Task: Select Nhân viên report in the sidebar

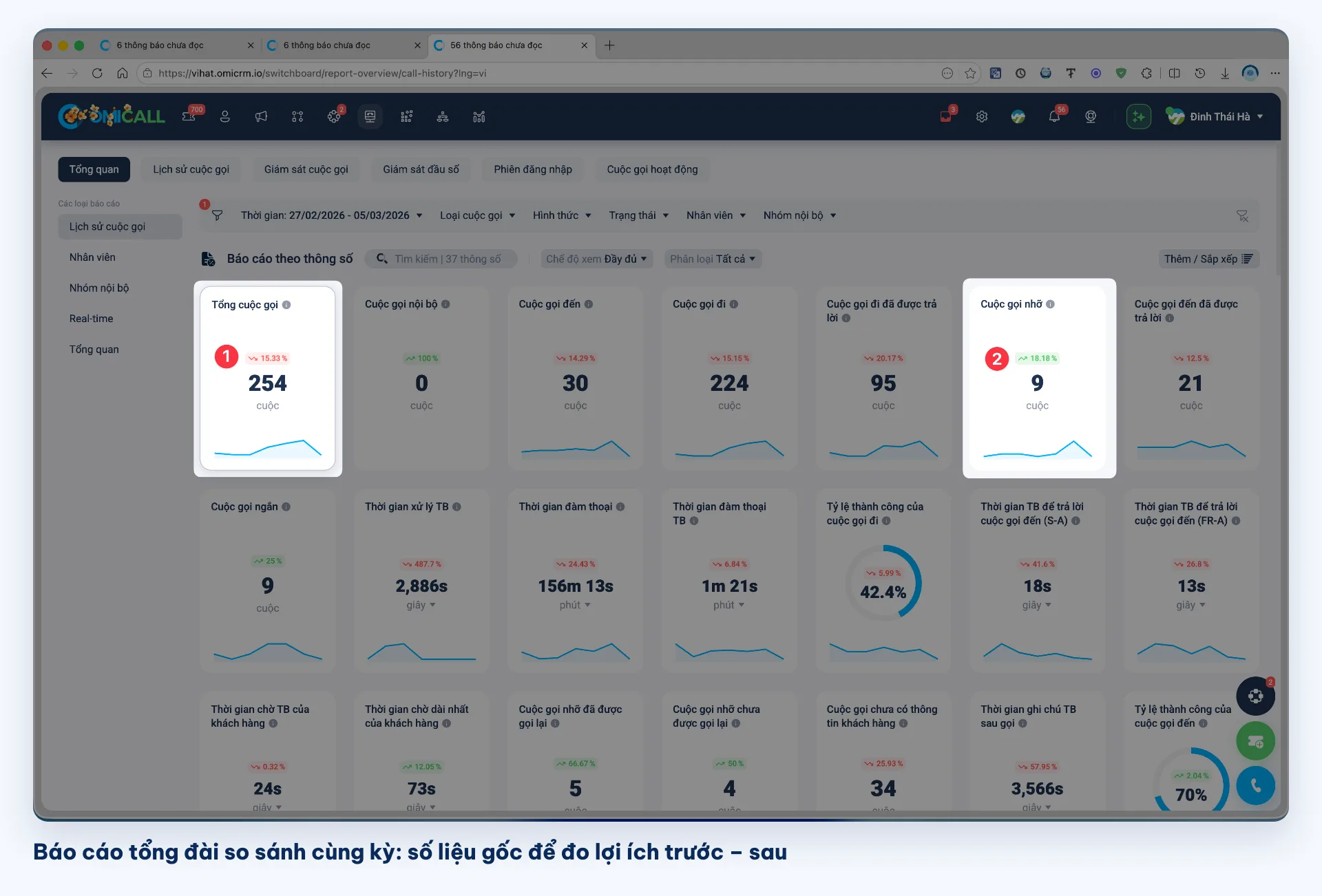Action: 92,257
